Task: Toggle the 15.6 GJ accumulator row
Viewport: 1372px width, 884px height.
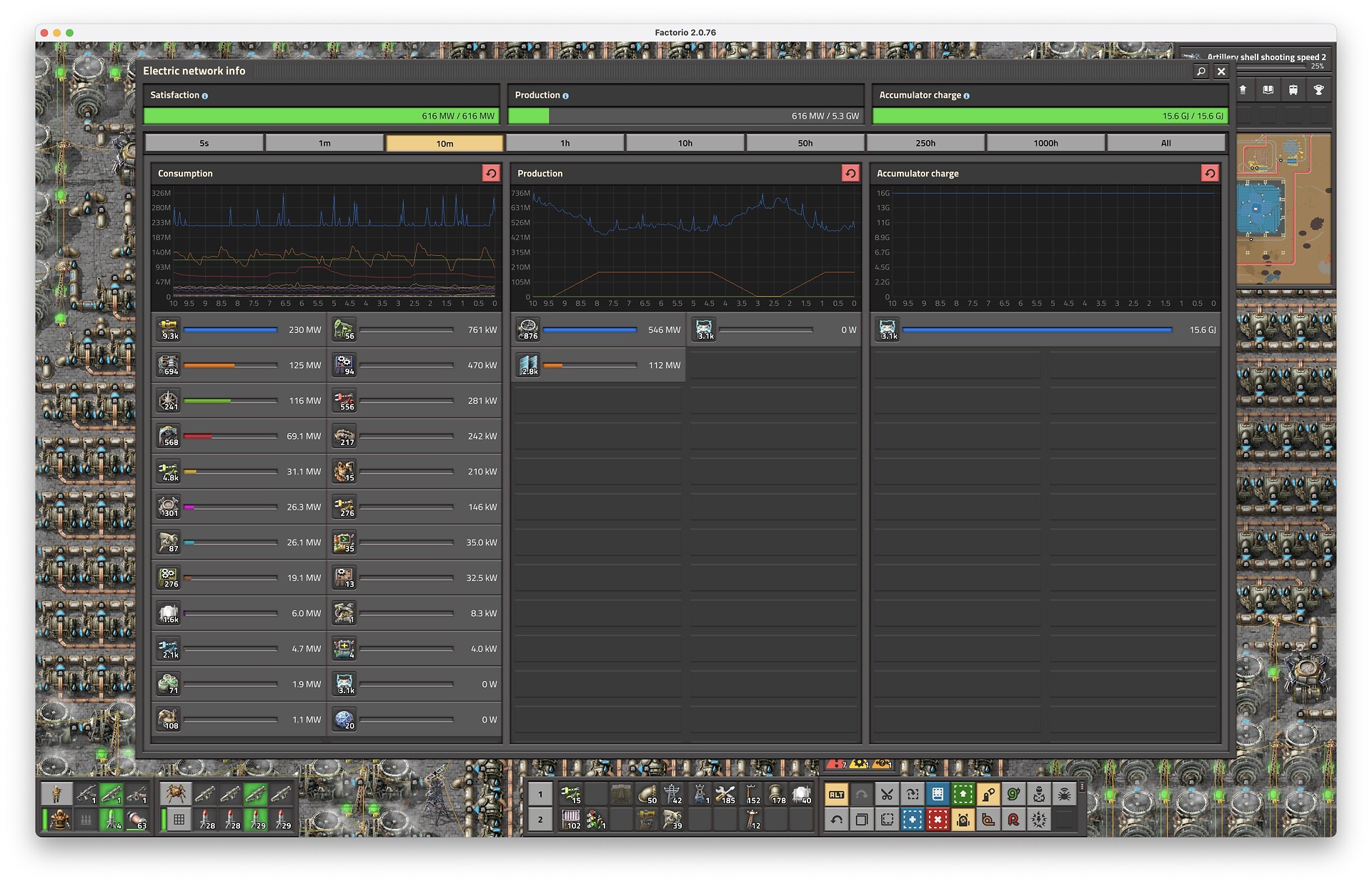Action: click(x=1046, y=329)
